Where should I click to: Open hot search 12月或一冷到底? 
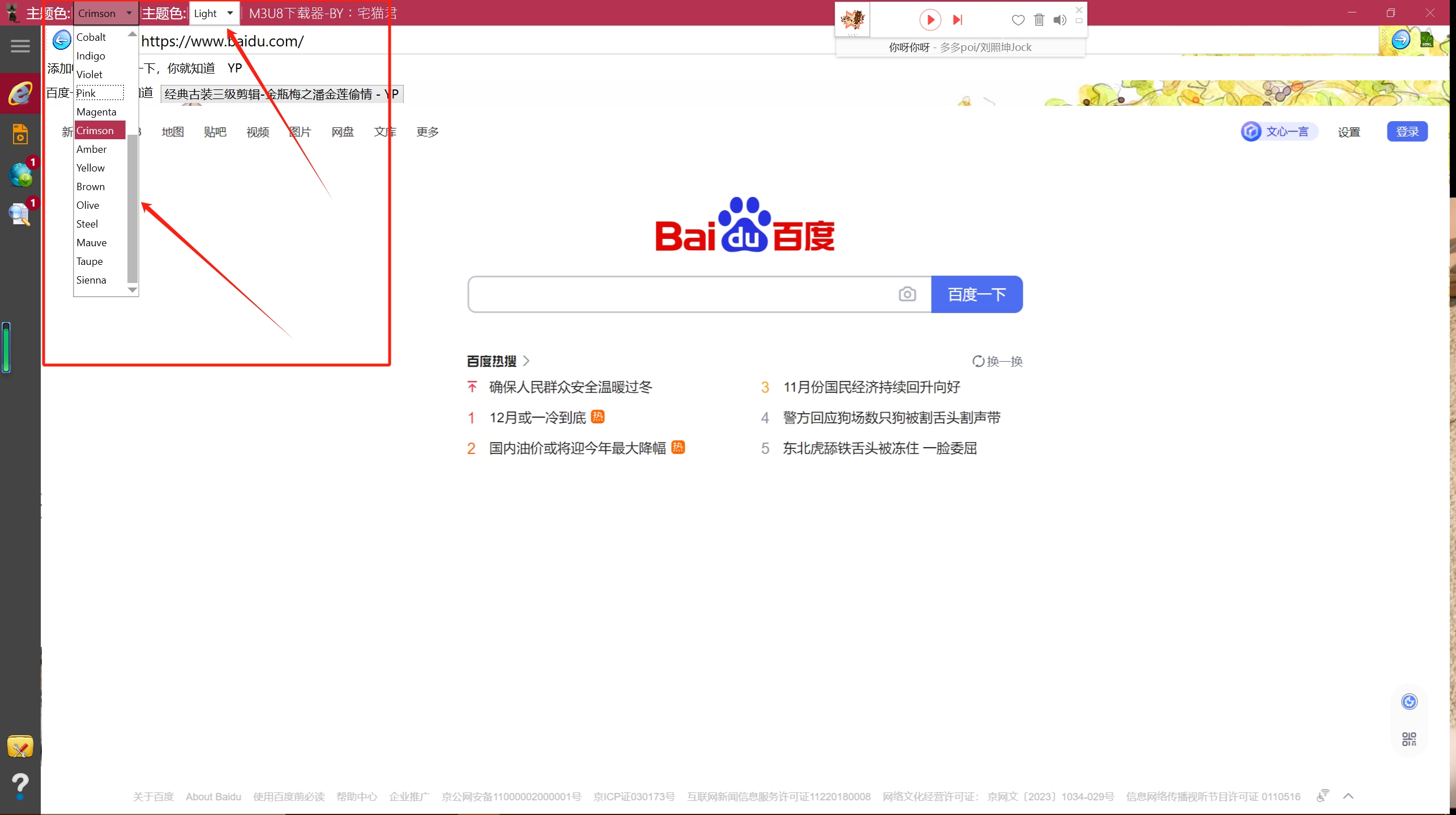pos(537,418)
